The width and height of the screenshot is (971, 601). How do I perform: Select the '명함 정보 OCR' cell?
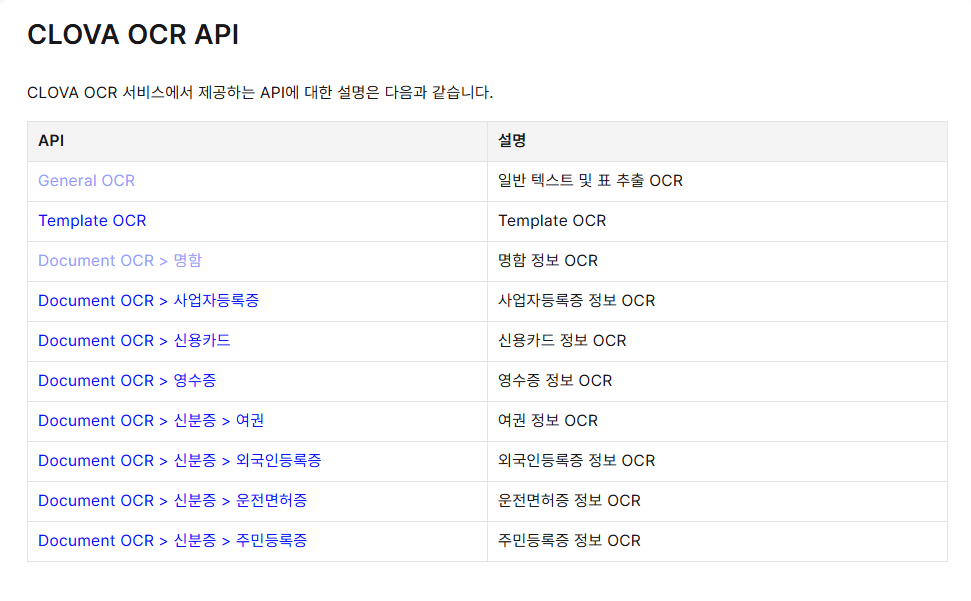[717, 261]
